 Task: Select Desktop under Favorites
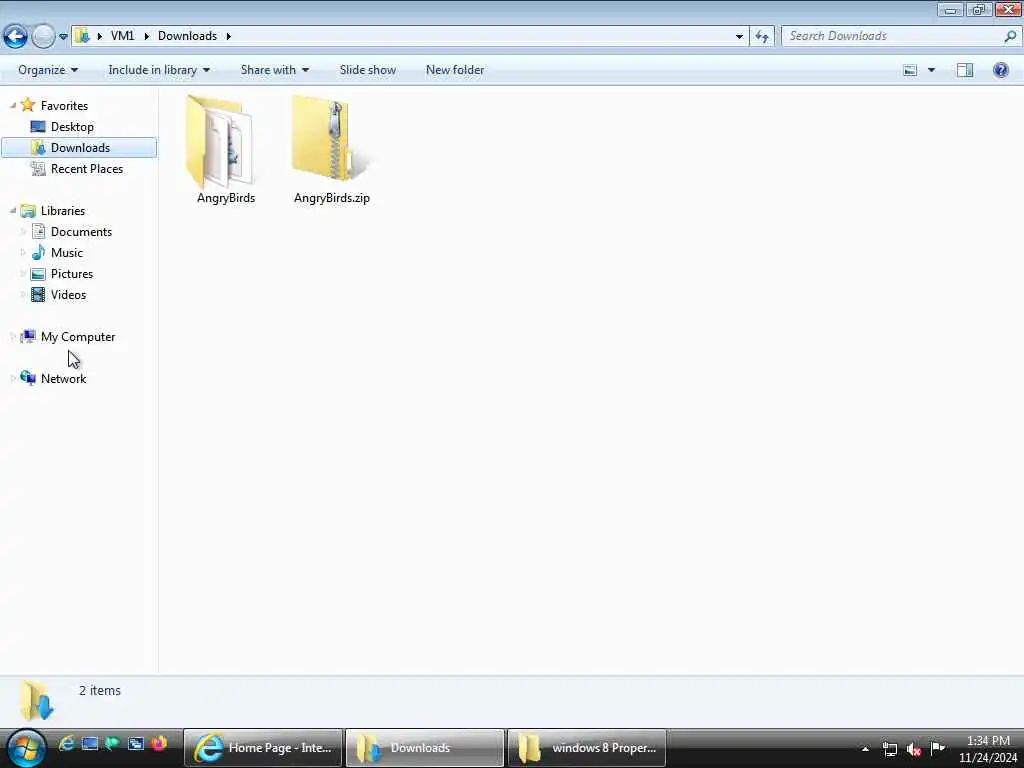[x=72, y=127]
